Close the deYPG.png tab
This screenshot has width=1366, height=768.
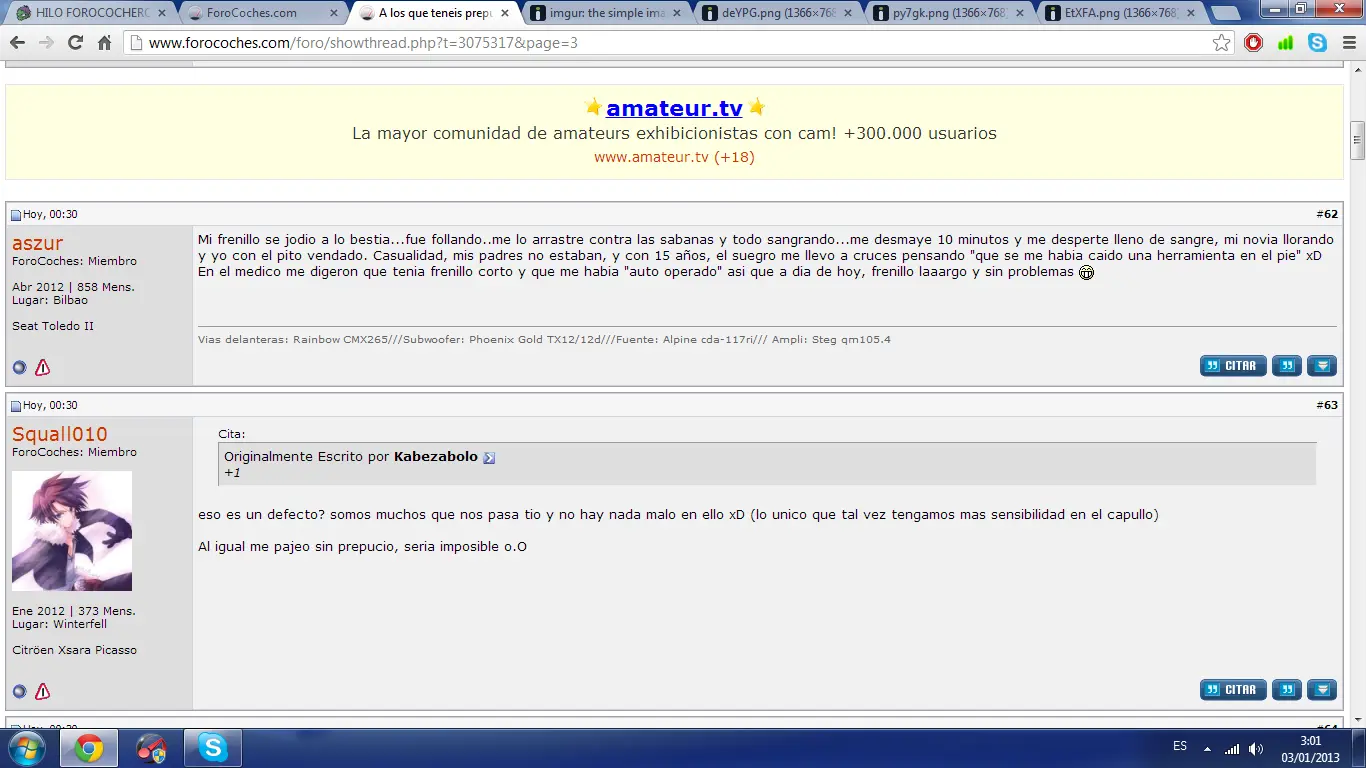point(846,13)
